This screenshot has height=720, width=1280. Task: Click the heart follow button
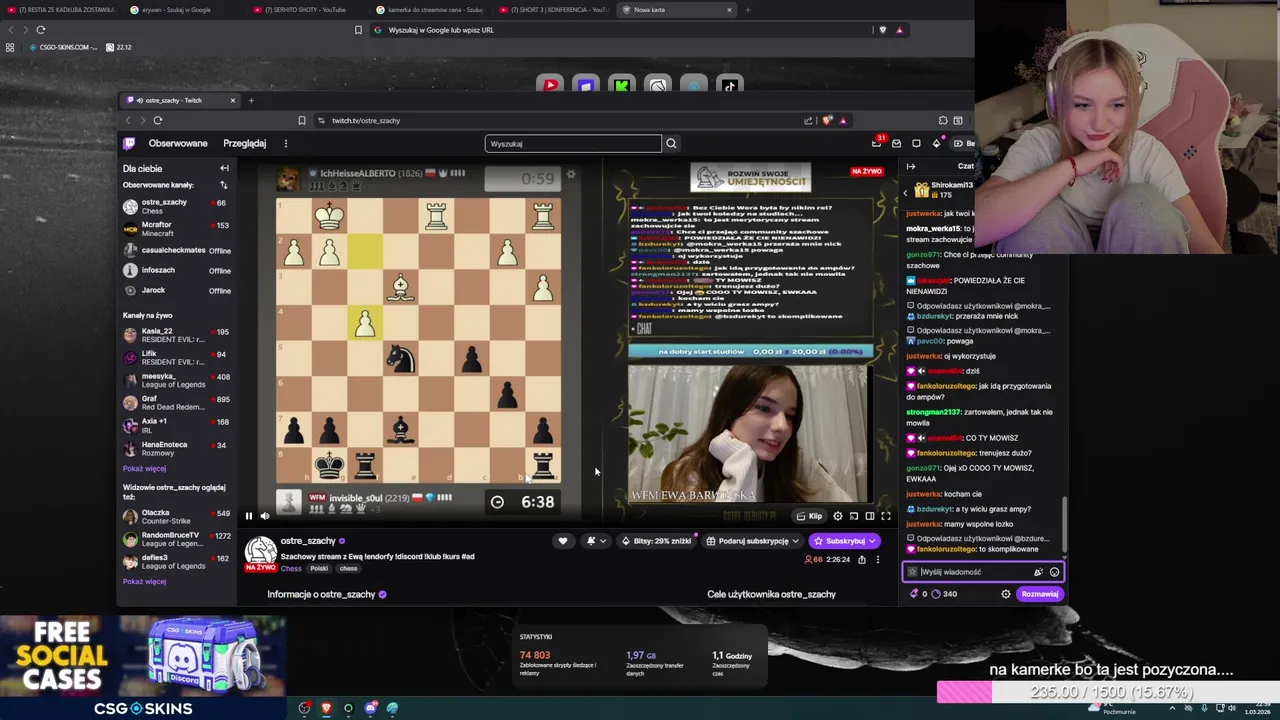pos(563,541)
